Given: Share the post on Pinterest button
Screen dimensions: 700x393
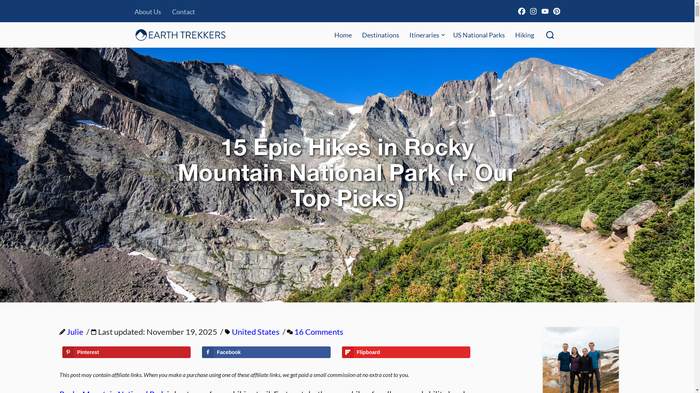Looking at the screenshot, I should pos(126,352).
